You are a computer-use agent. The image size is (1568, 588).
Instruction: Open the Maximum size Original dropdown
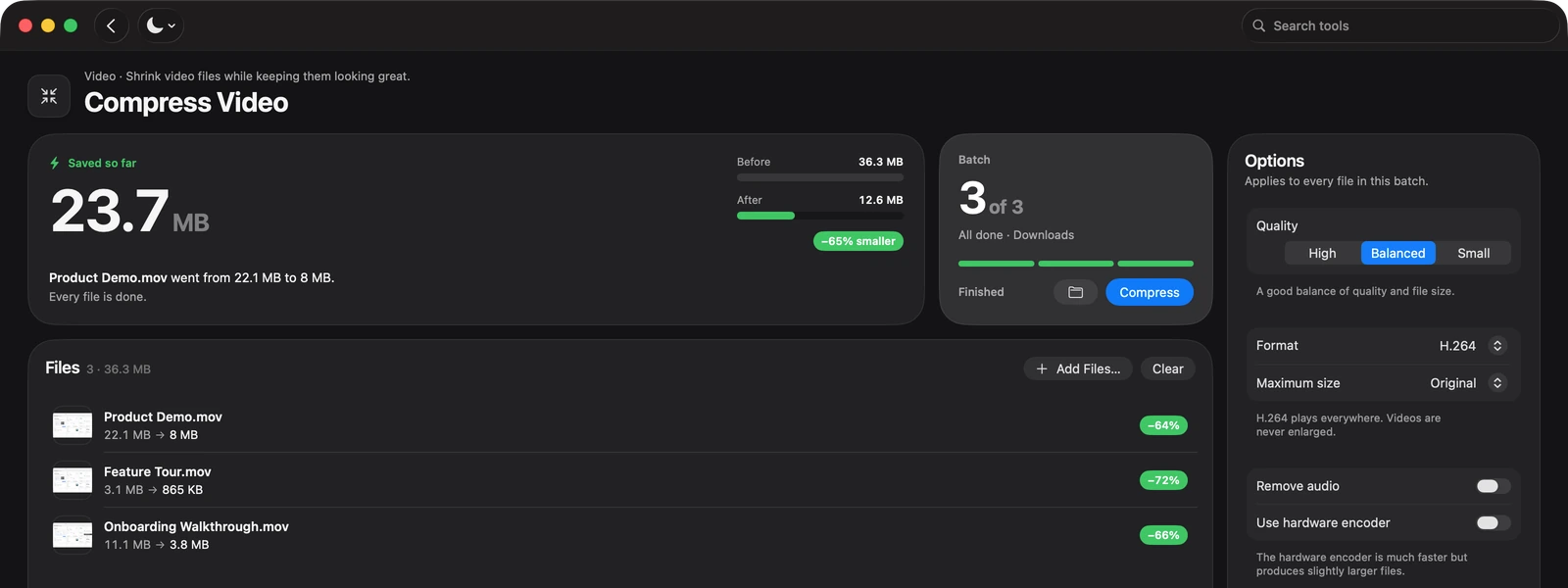pyautogui.click(x=1467, y=383)
